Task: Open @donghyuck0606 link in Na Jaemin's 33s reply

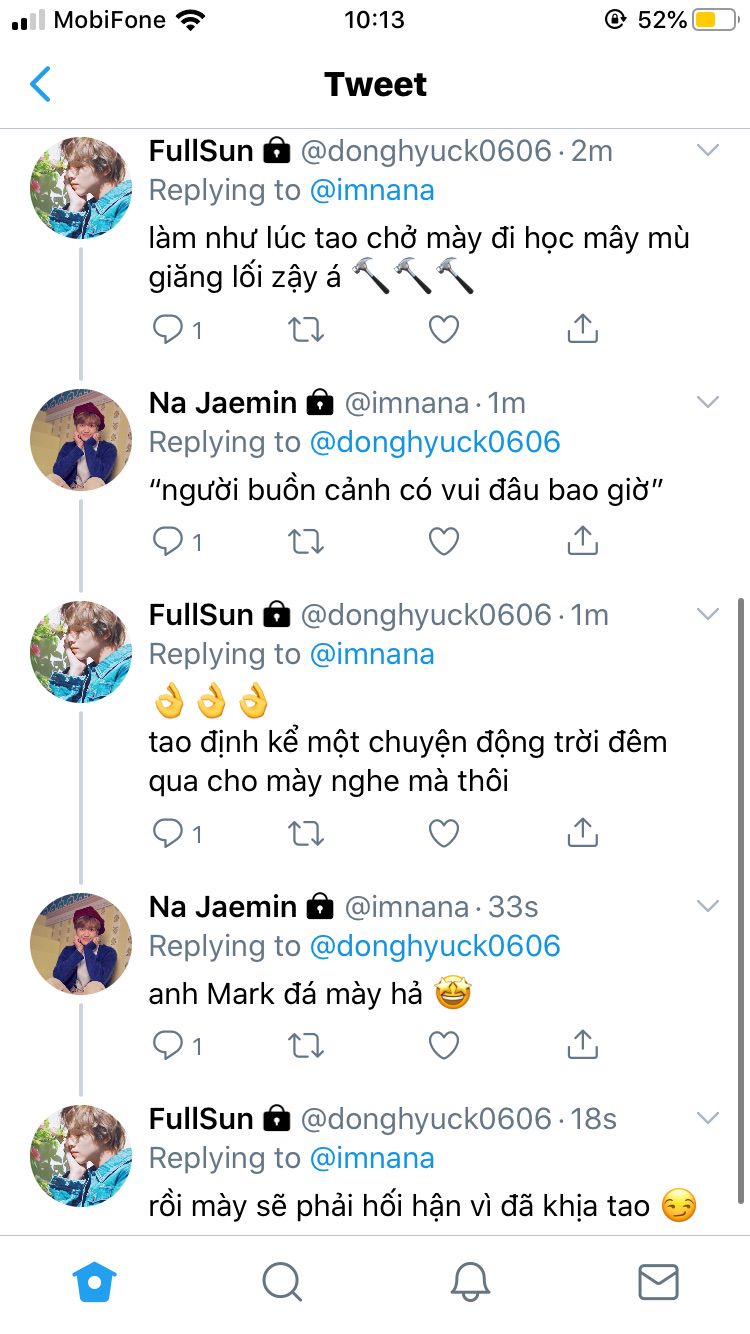Action: (x=435, y=946)
